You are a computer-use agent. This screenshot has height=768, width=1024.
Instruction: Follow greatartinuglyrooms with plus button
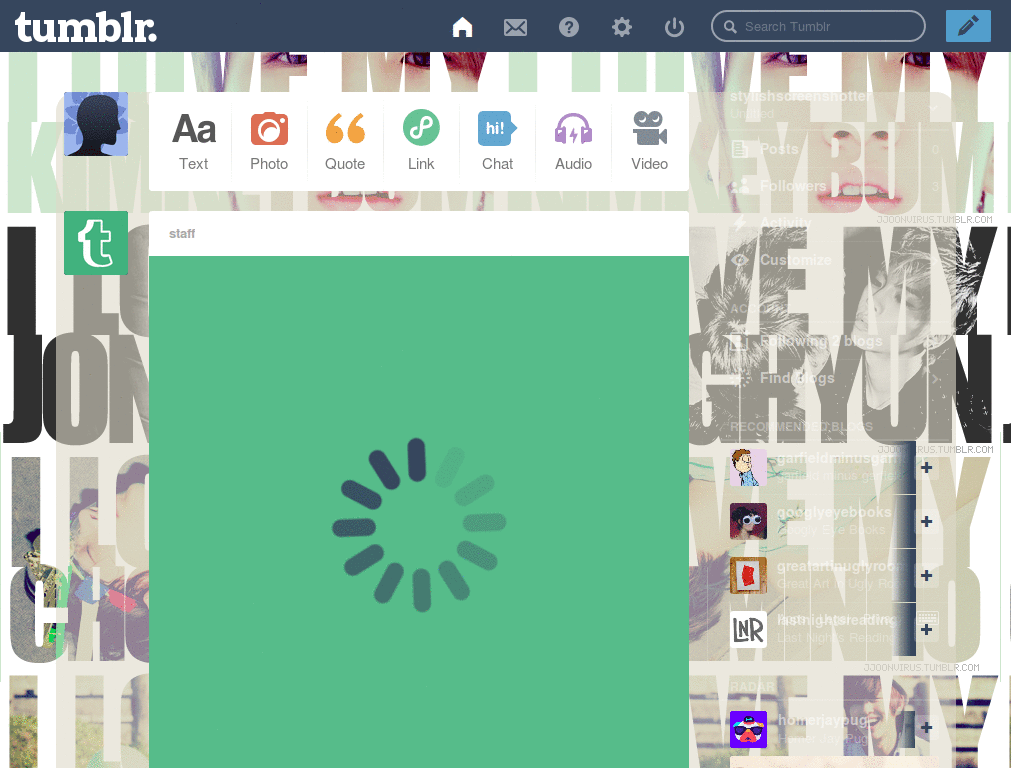click(x=926, y=575)
